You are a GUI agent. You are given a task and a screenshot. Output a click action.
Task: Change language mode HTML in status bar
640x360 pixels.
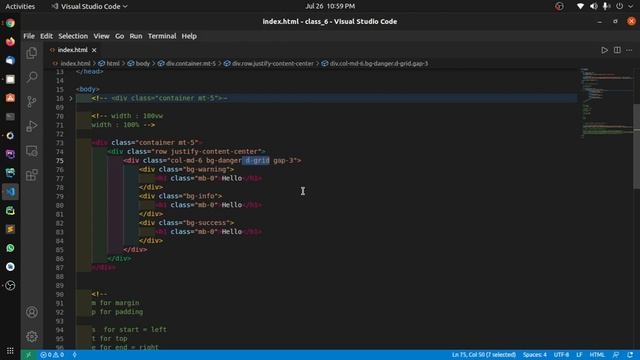(597, 355)
